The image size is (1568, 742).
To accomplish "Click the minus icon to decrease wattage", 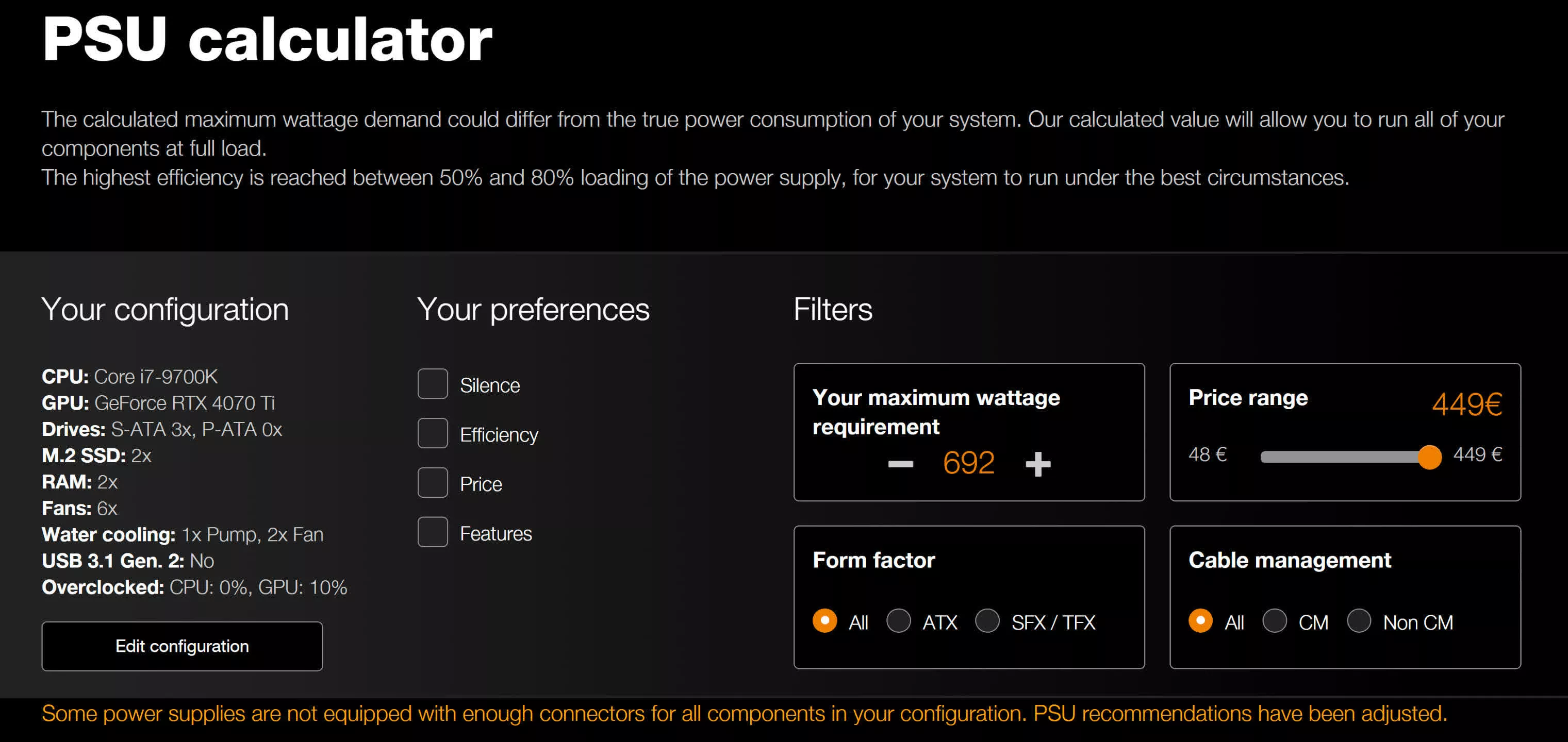I will click(x=900, y=465).
